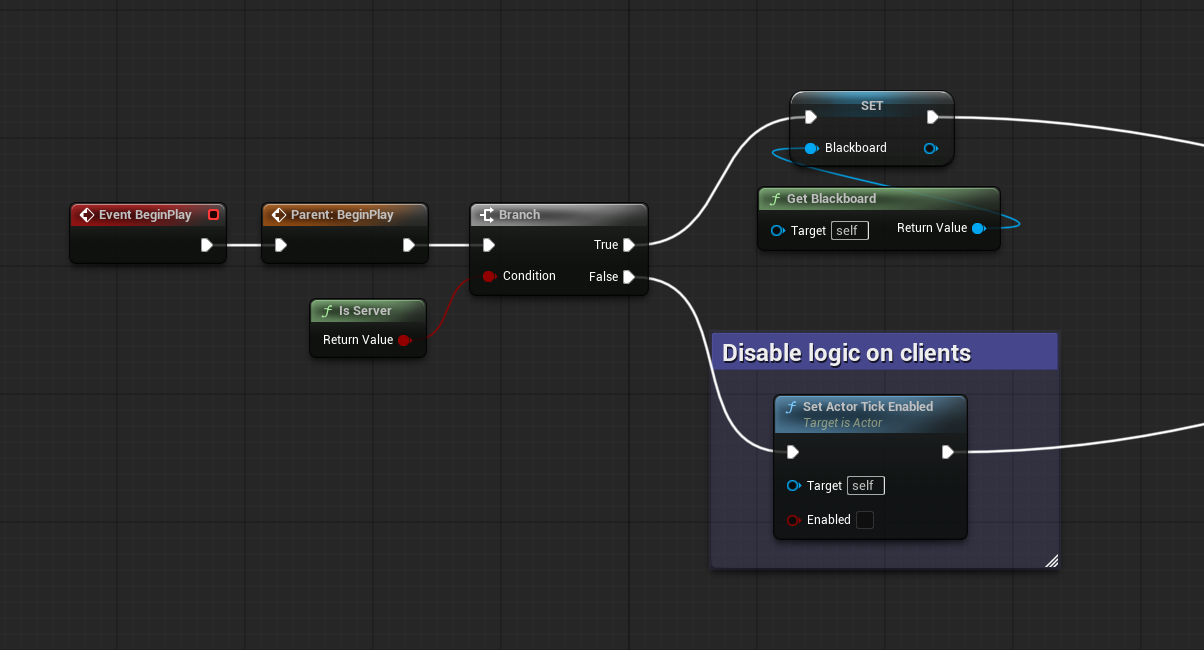Click the SET node's Blackboard input pin
The image size is (1204, 650).
[x=811, y=148]
